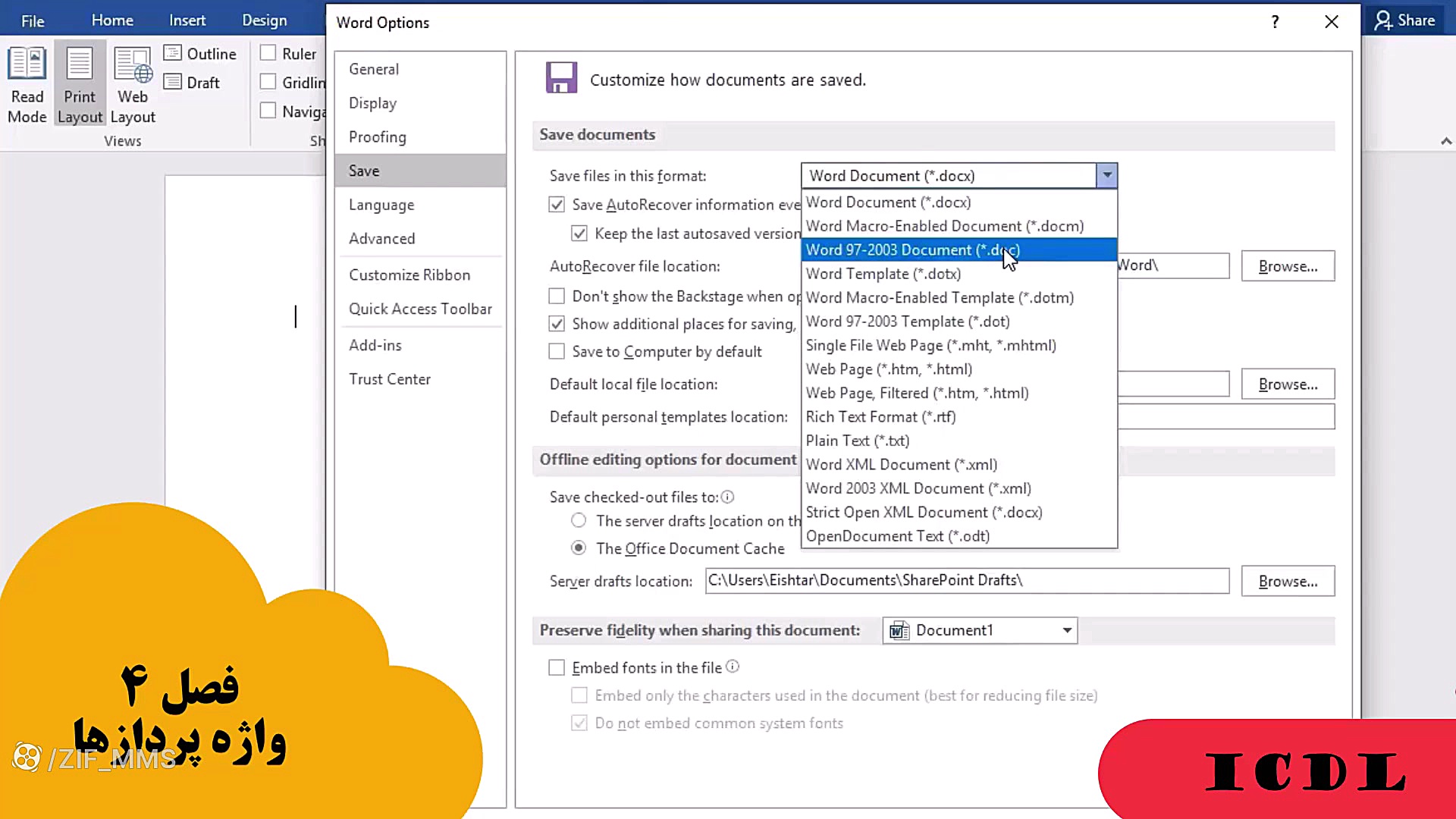The image size is (1456, 819).
Task: Click the Server drafts location text field
Action: pos(967,581)
